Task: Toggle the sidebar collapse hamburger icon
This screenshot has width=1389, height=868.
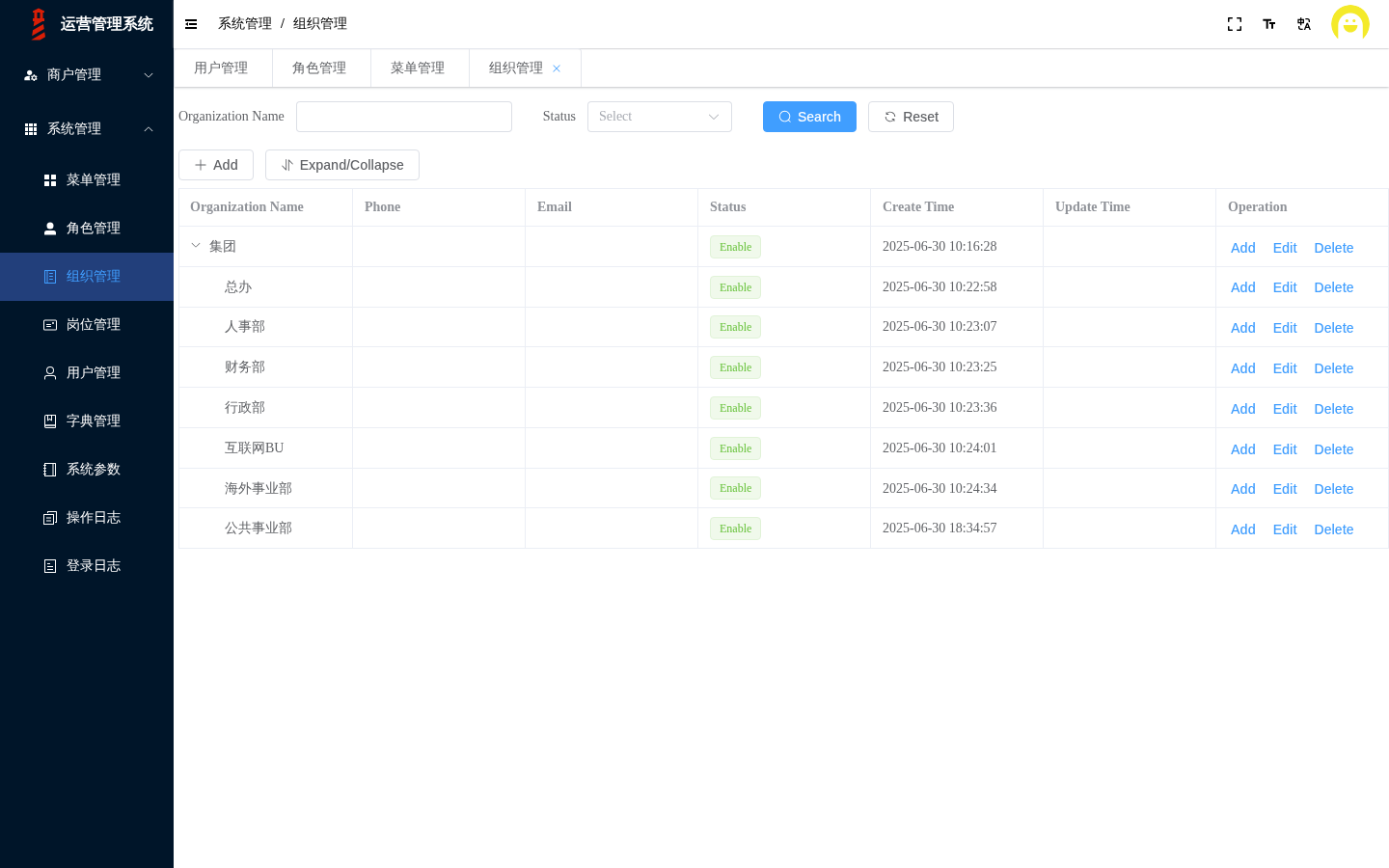Action: (191, 24)
